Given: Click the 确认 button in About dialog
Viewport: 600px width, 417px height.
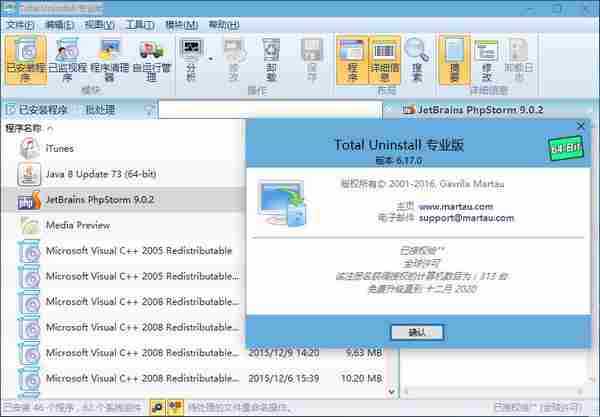Looking at the screenshot, I should point(417,332).
